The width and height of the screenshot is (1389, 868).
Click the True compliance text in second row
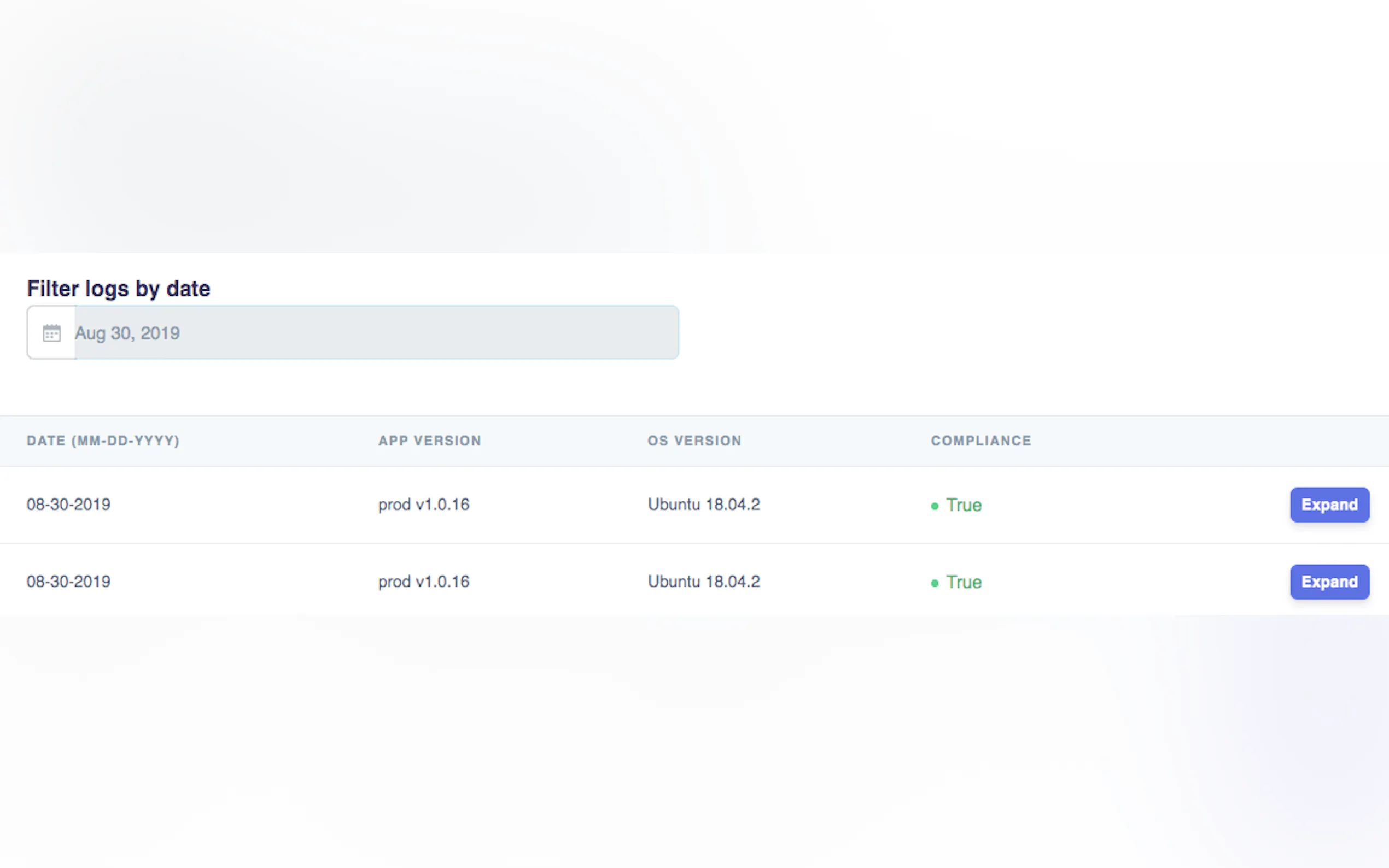point(964,582)
